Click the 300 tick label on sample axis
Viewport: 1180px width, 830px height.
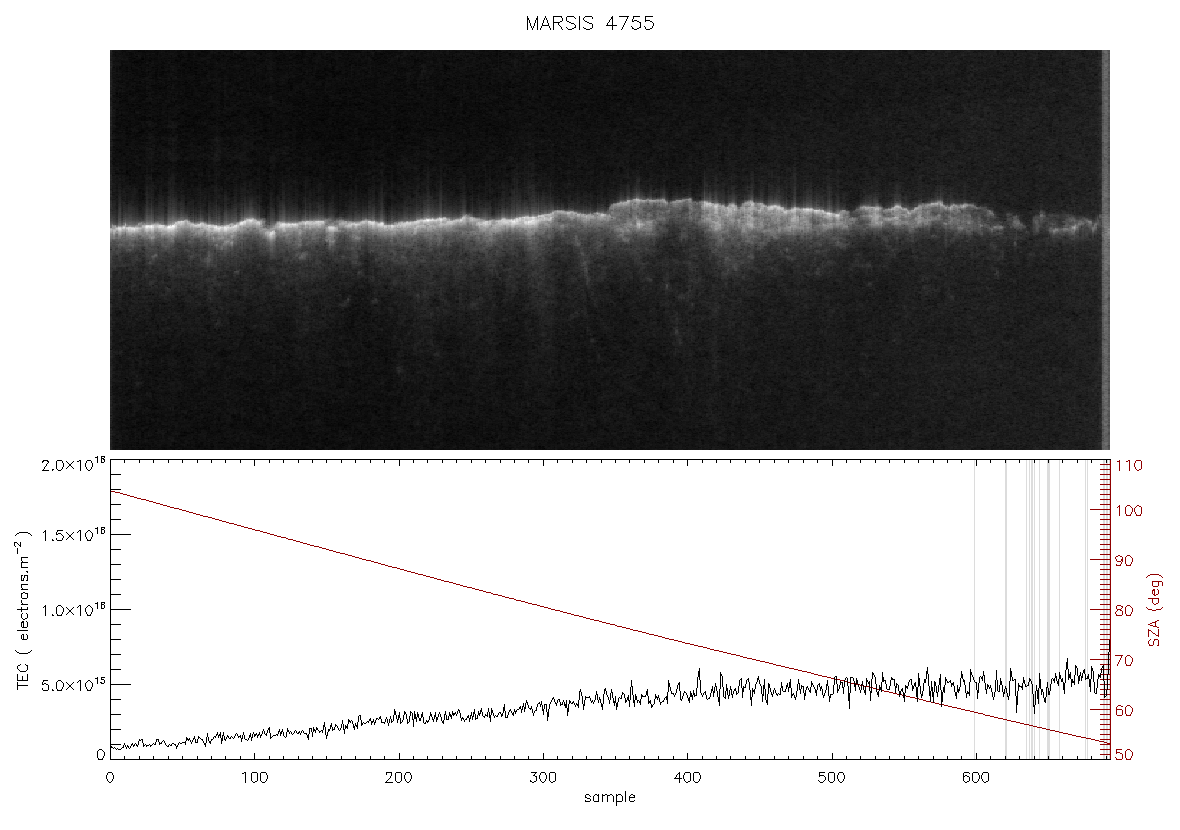[x=543, y=778]
